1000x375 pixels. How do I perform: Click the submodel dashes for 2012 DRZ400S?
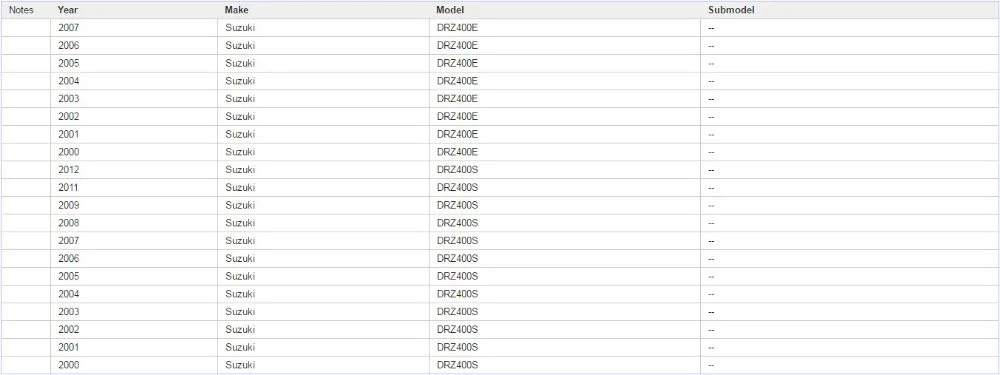pyautogui.click(x=711, y=170)
